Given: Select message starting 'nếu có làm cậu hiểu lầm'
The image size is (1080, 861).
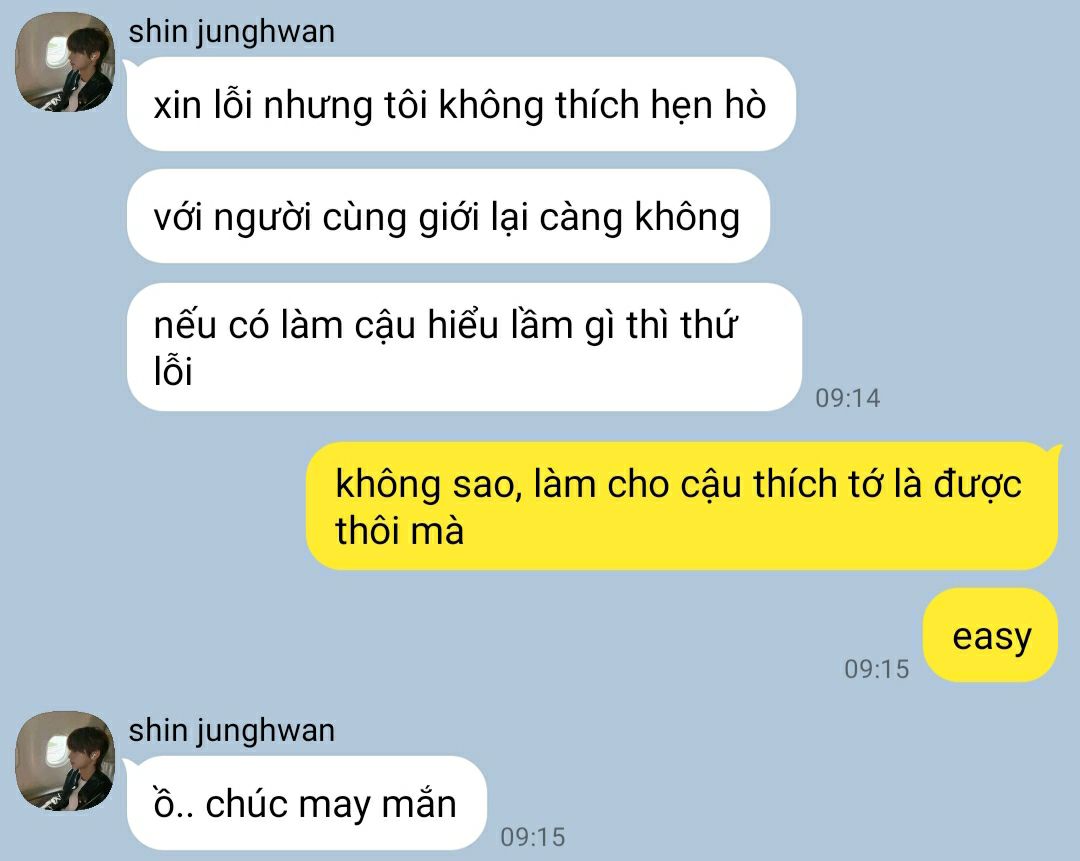Looking at the screenshot, I should (464, 346).
